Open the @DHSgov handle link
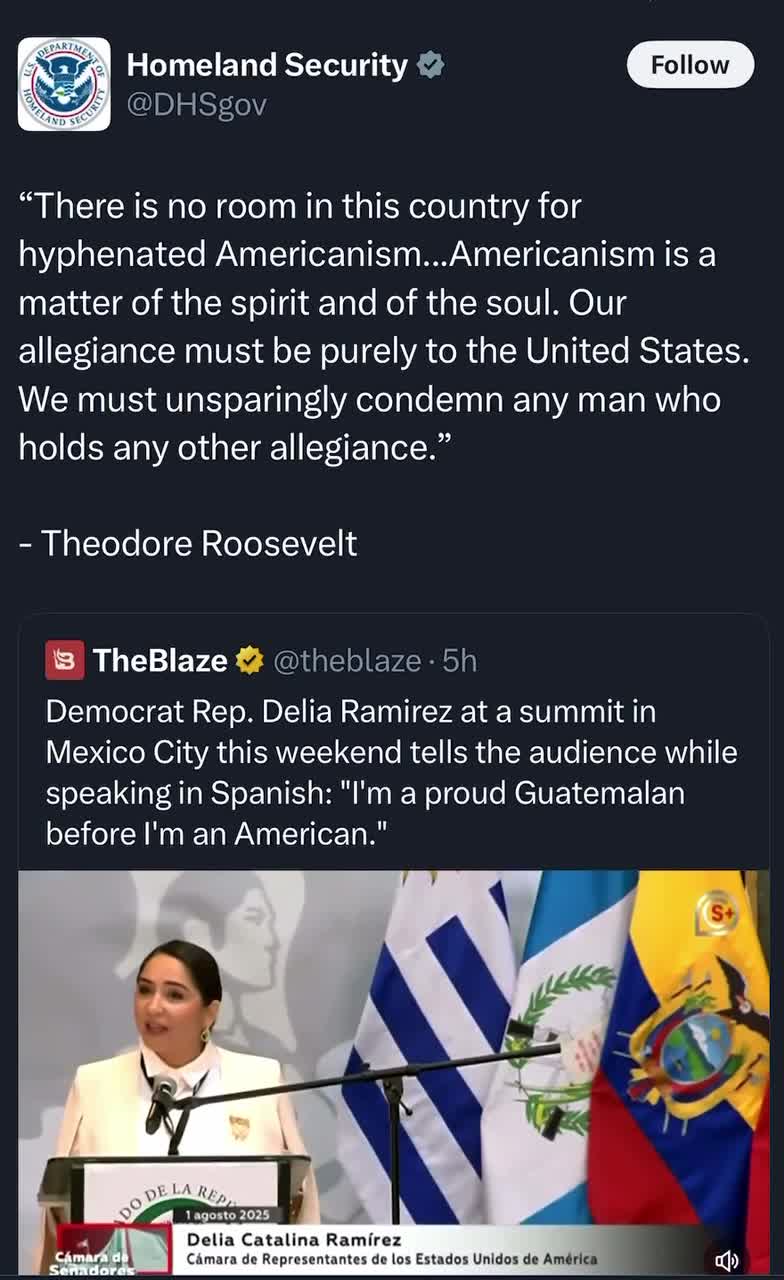Viewport: 784px width, 1280px height. pyautogui.click(x=196, y=104)
